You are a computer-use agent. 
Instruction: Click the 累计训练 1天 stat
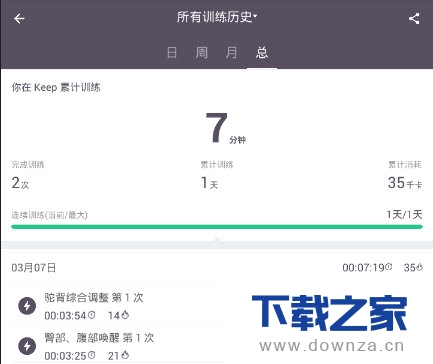click(x=217, y=175)
